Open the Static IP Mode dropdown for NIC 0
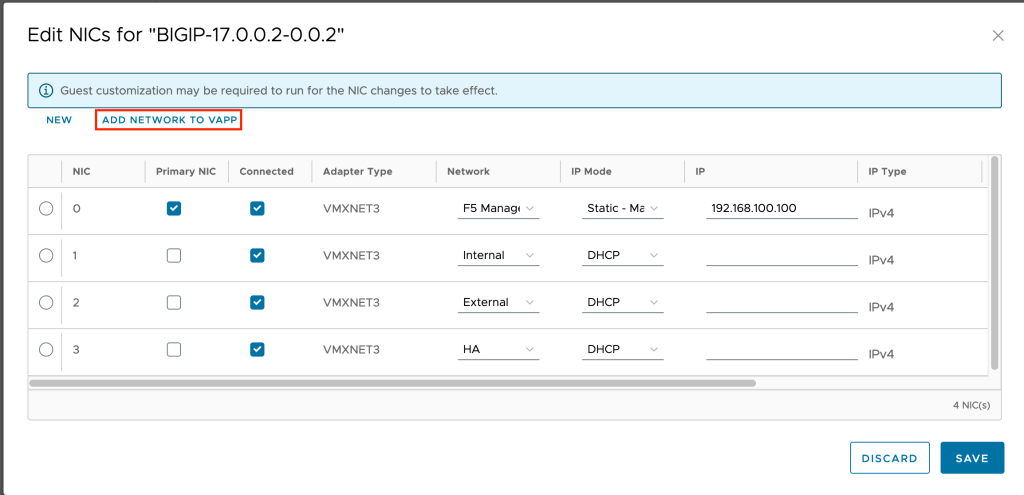 click(x=622, y=209)
